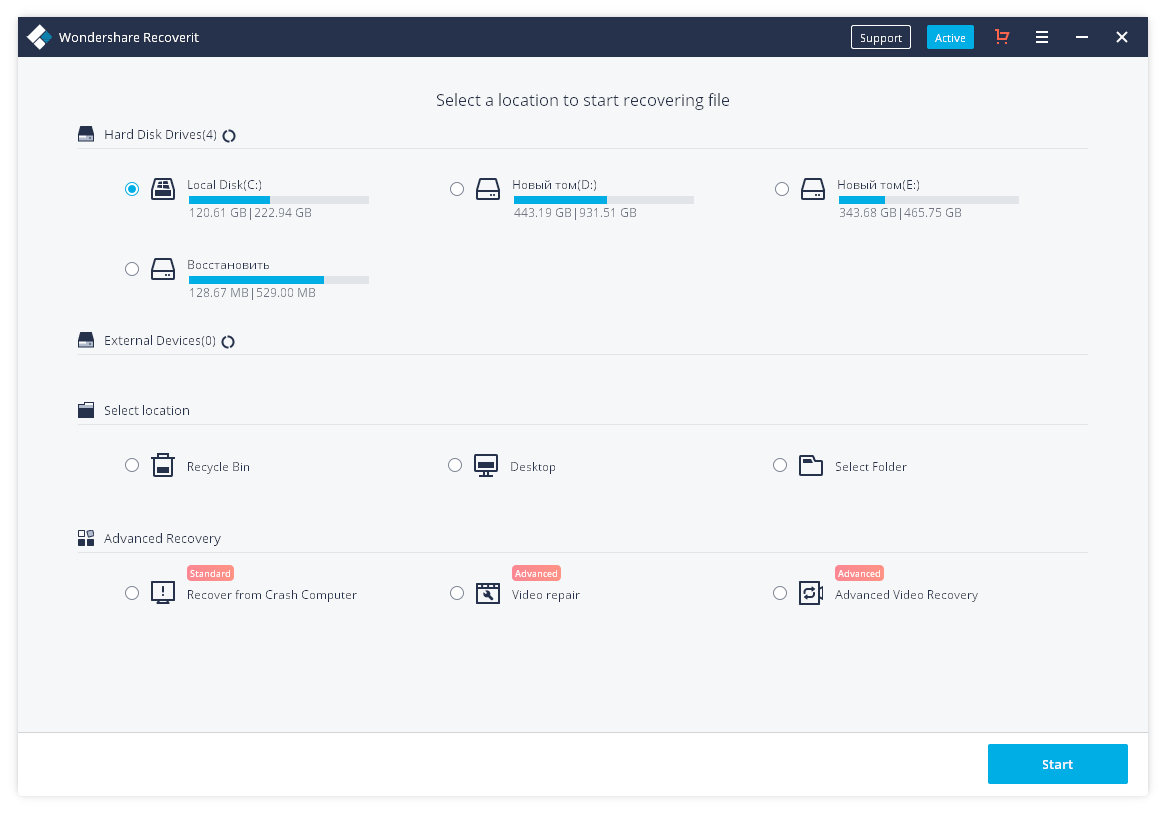
Task: Refresh the Hard Disk Drives list
Action: [x=229, y=134]
